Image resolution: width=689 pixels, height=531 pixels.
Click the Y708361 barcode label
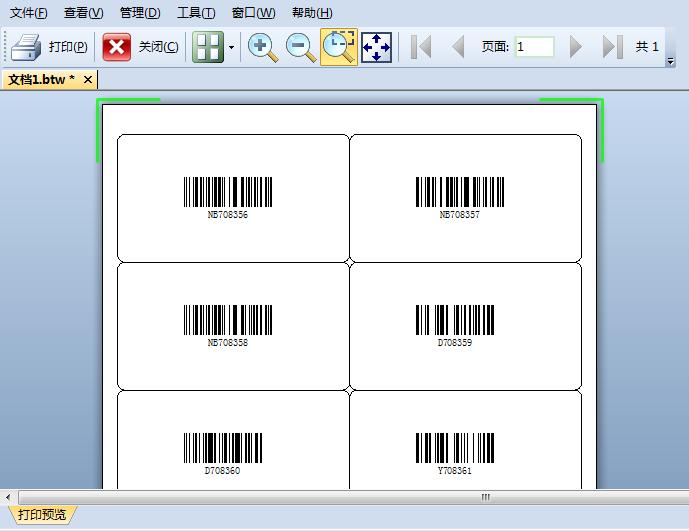coord(455,453)
